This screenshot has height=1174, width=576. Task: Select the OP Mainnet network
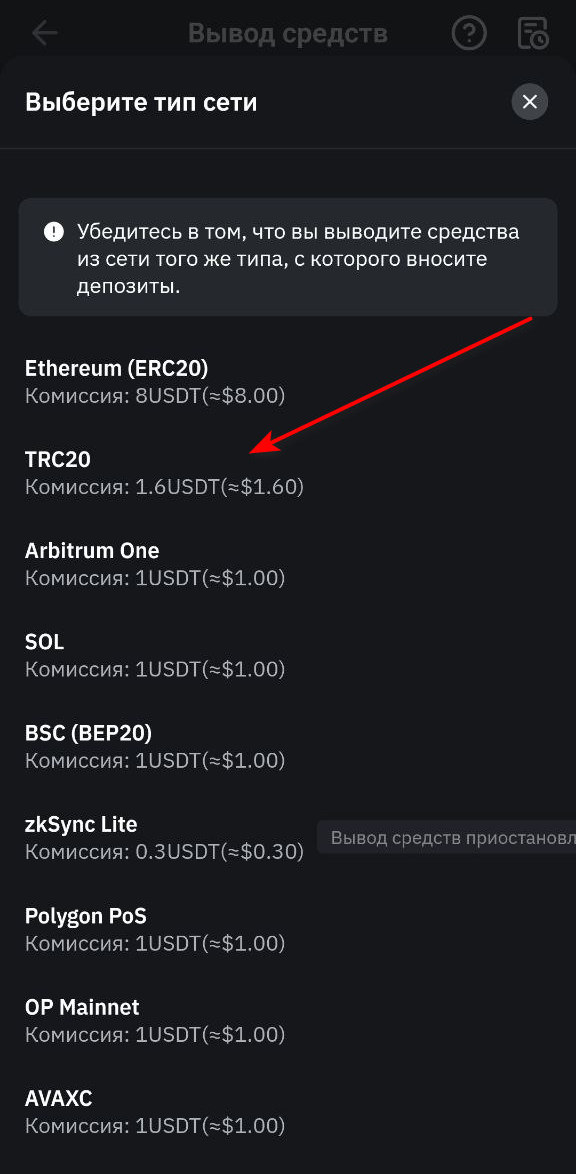coord(82,1007)
